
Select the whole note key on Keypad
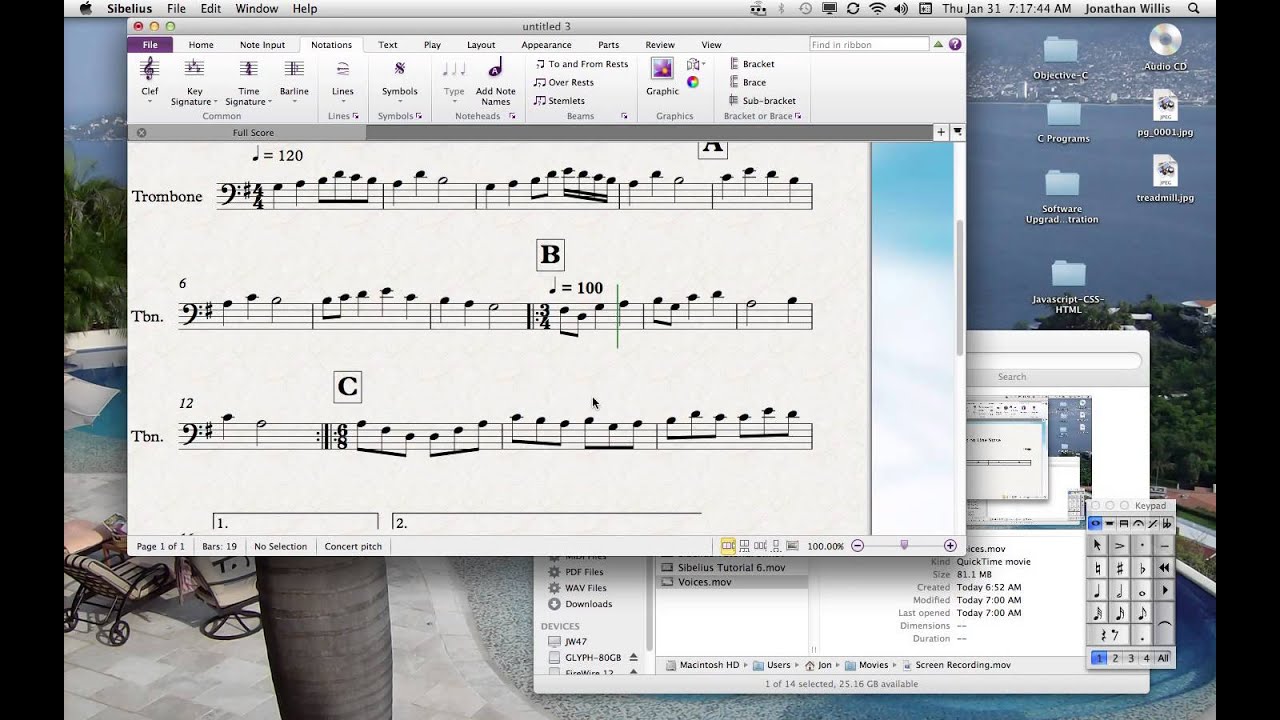[1142, 592]
